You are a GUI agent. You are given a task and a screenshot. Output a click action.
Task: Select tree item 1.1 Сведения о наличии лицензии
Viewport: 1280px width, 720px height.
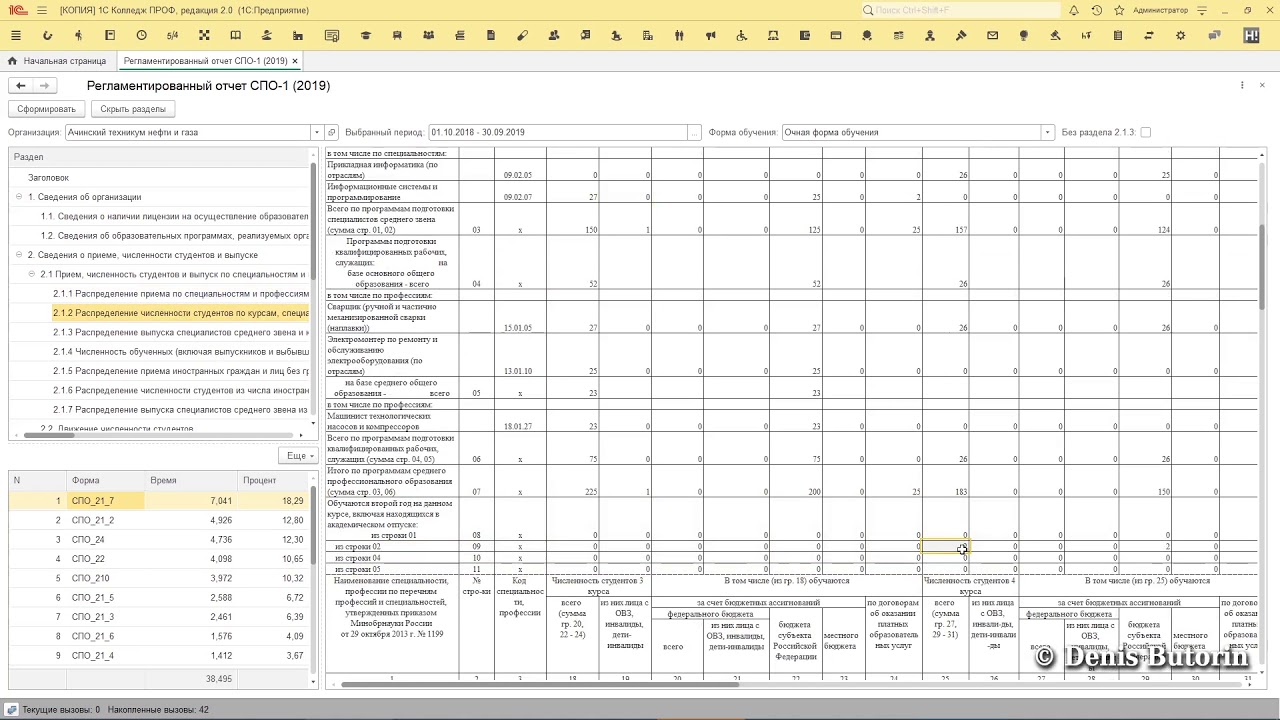(x=174, y=216)
